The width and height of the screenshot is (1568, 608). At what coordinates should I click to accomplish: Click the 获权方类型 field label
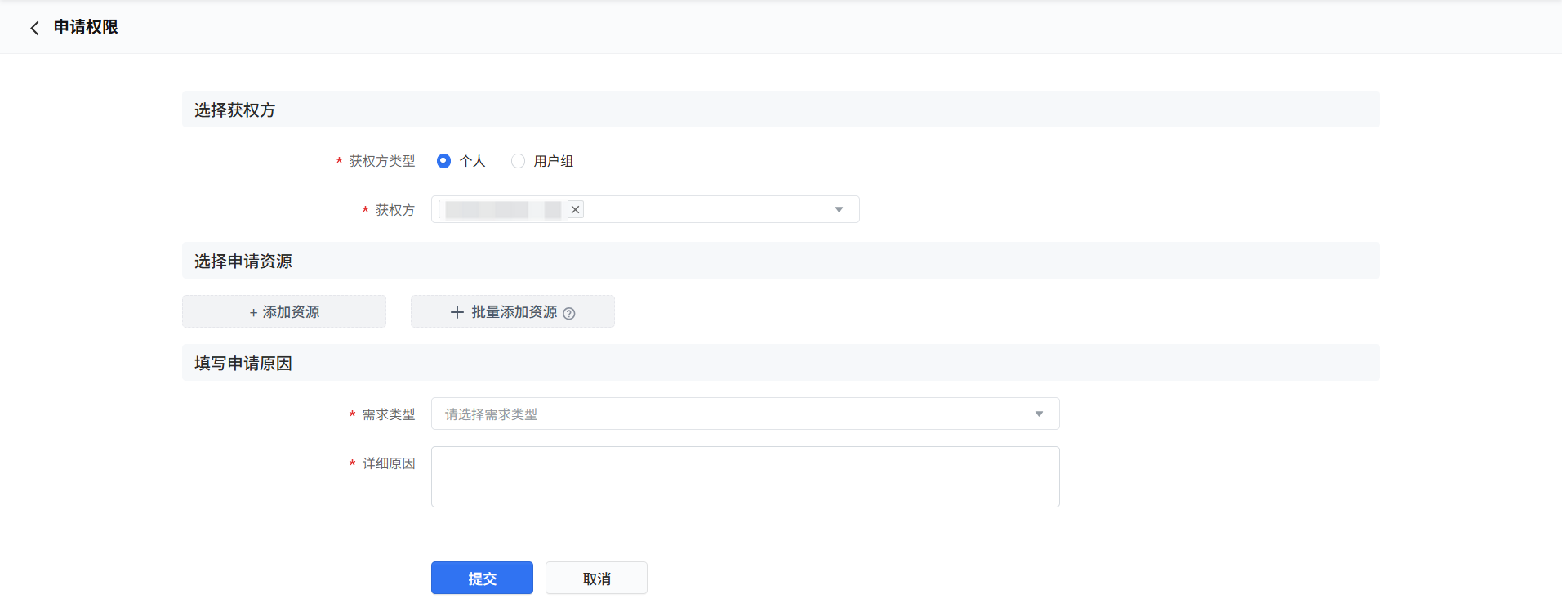382,161
